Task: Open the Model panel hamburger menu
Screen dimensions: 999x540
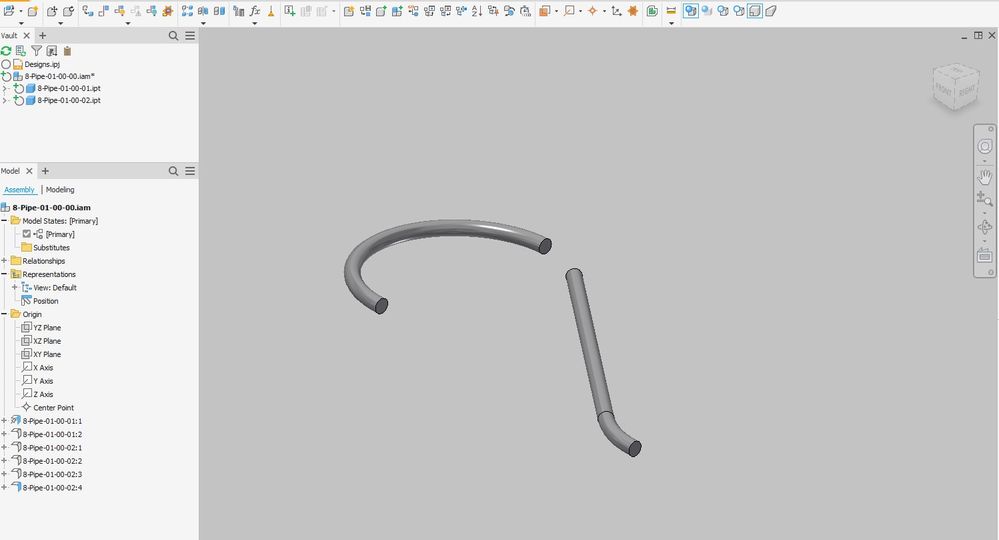Action: coord(190,171)
